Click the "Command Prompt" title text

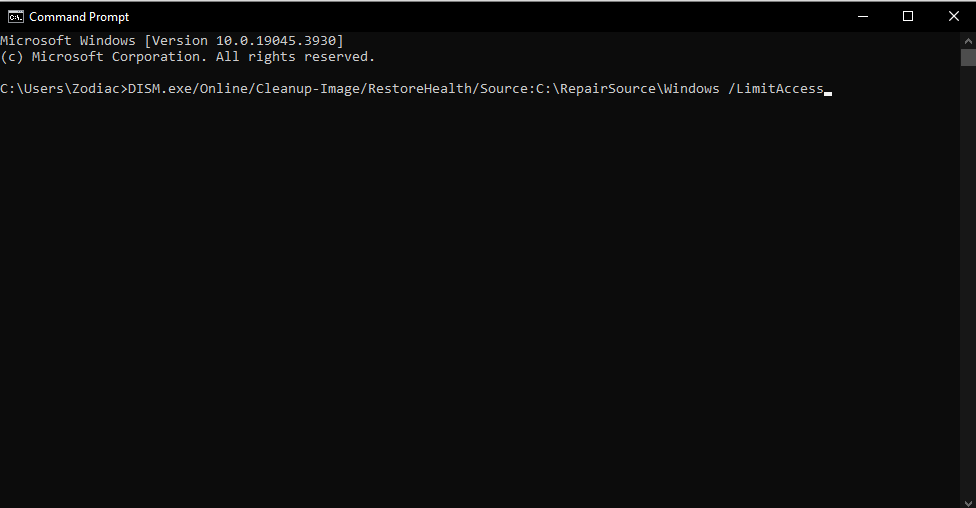(x=79, y=17)
